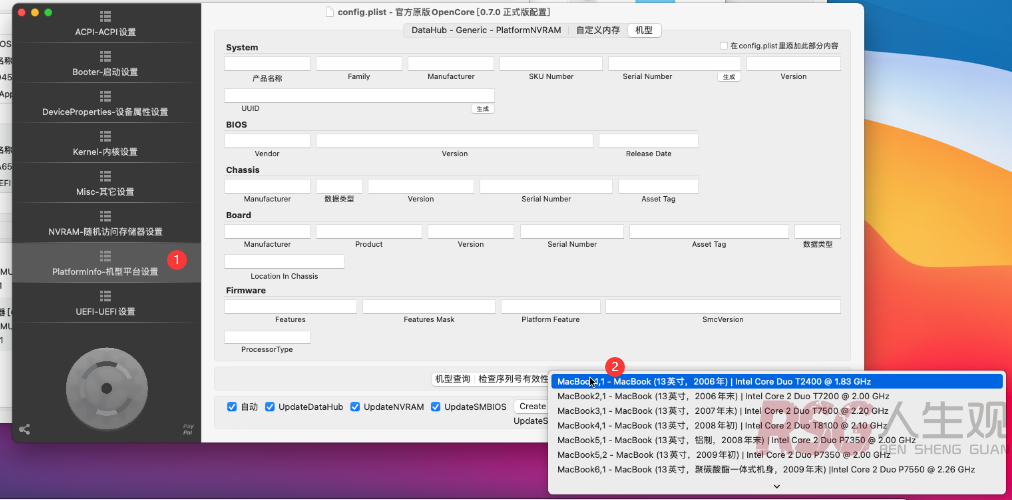The width and height of the screenshot is (1012, 500).
Task: Click the UUID input field
Action: (359, 95)
